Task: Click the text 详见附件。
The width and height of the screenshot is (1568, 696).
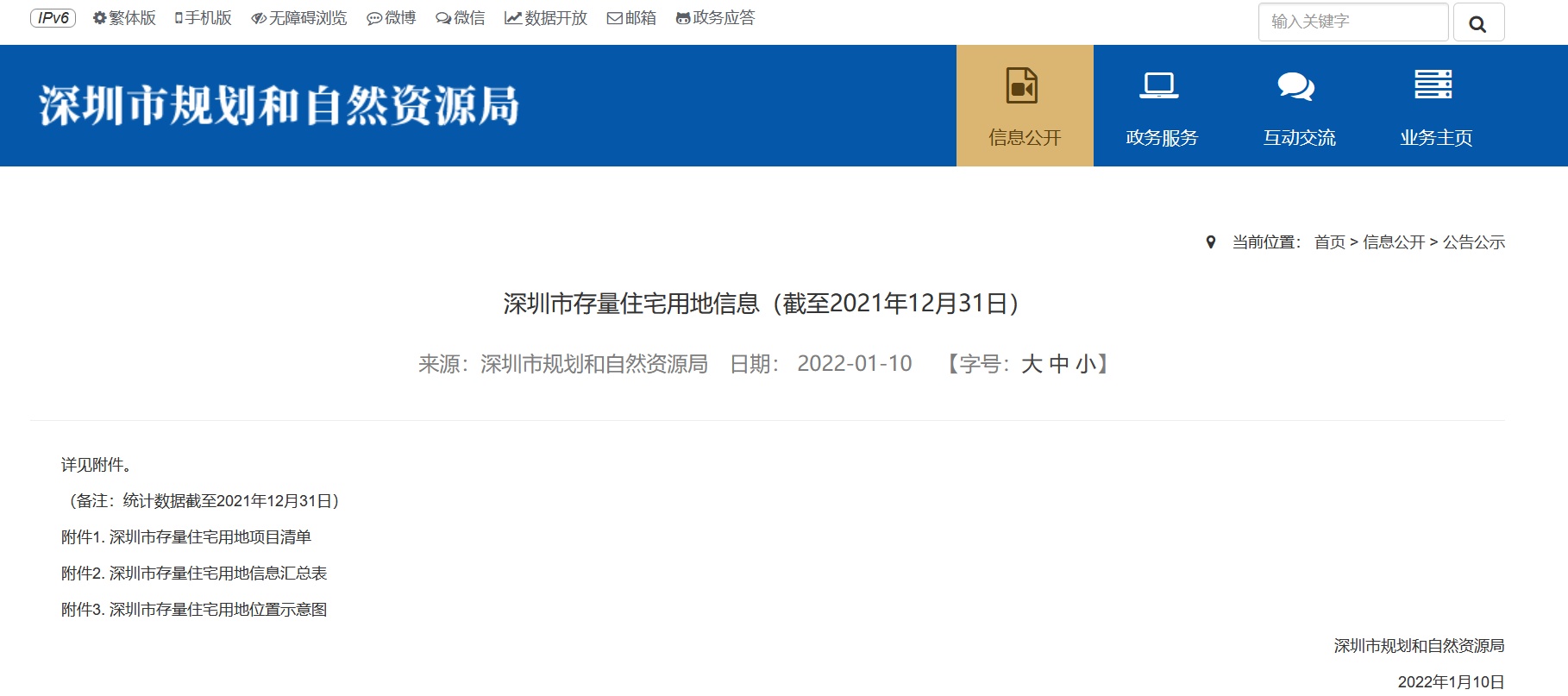Action: [x=97, y=465]
